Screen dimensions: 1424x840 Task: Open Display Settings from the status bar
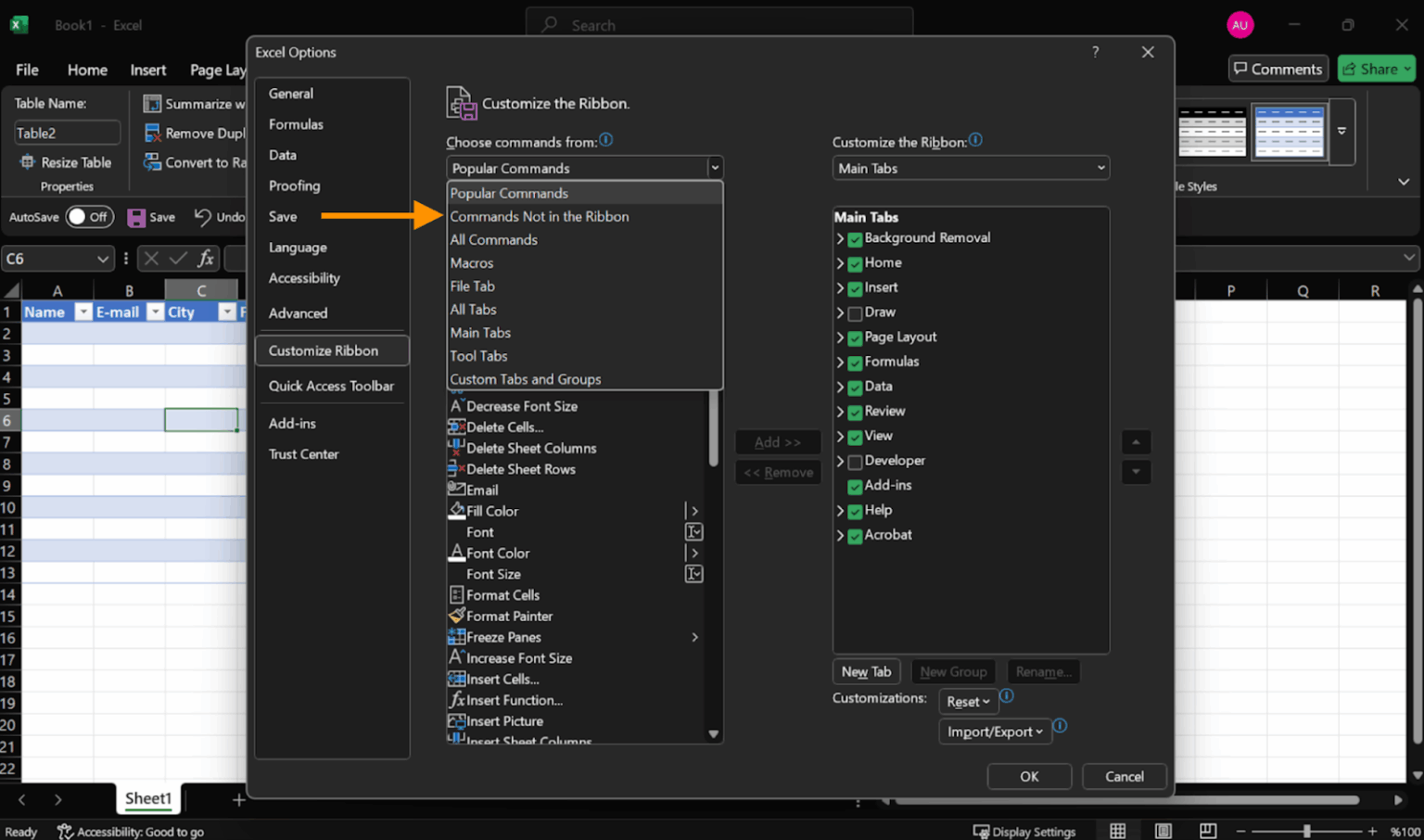point(1025,832)
